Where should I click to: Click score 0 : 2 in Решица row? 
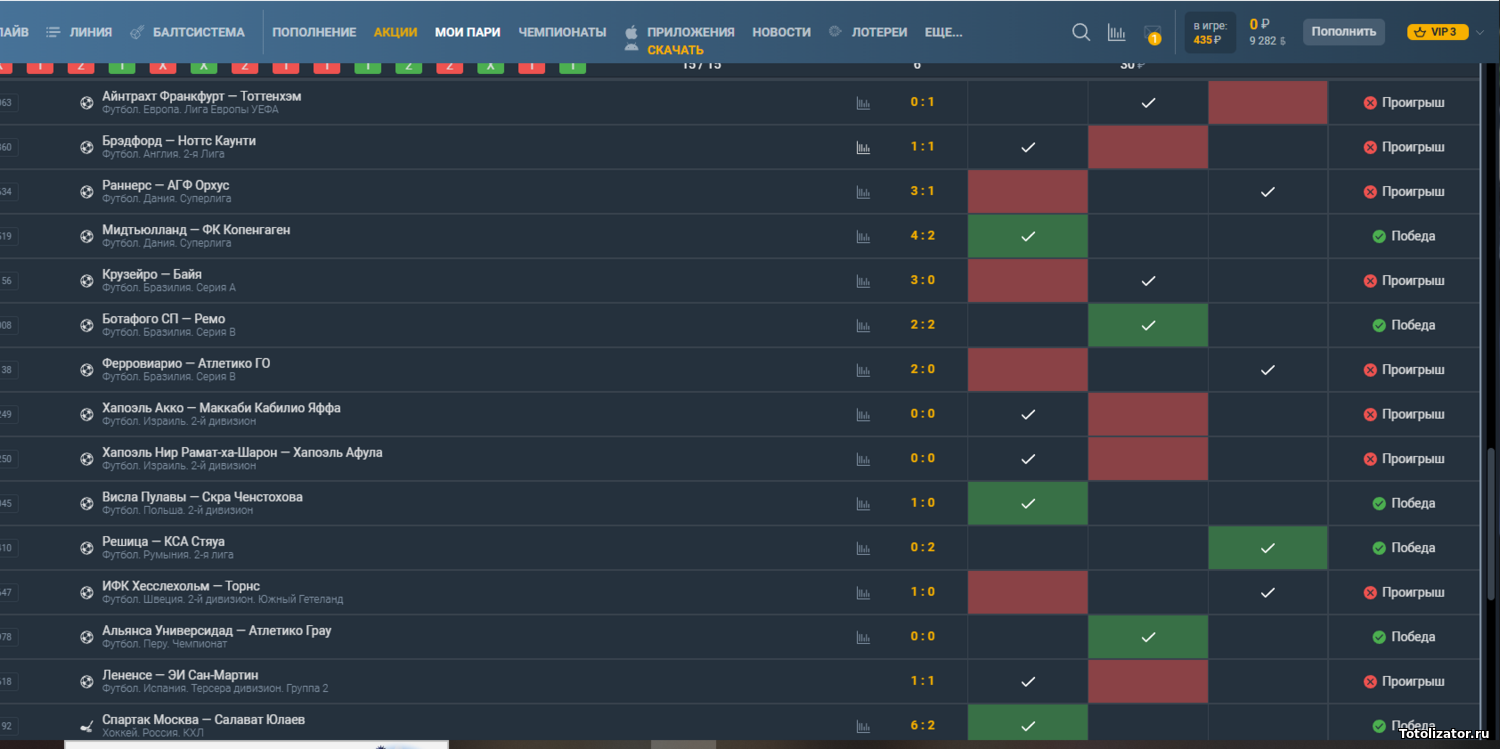point(922,548)
